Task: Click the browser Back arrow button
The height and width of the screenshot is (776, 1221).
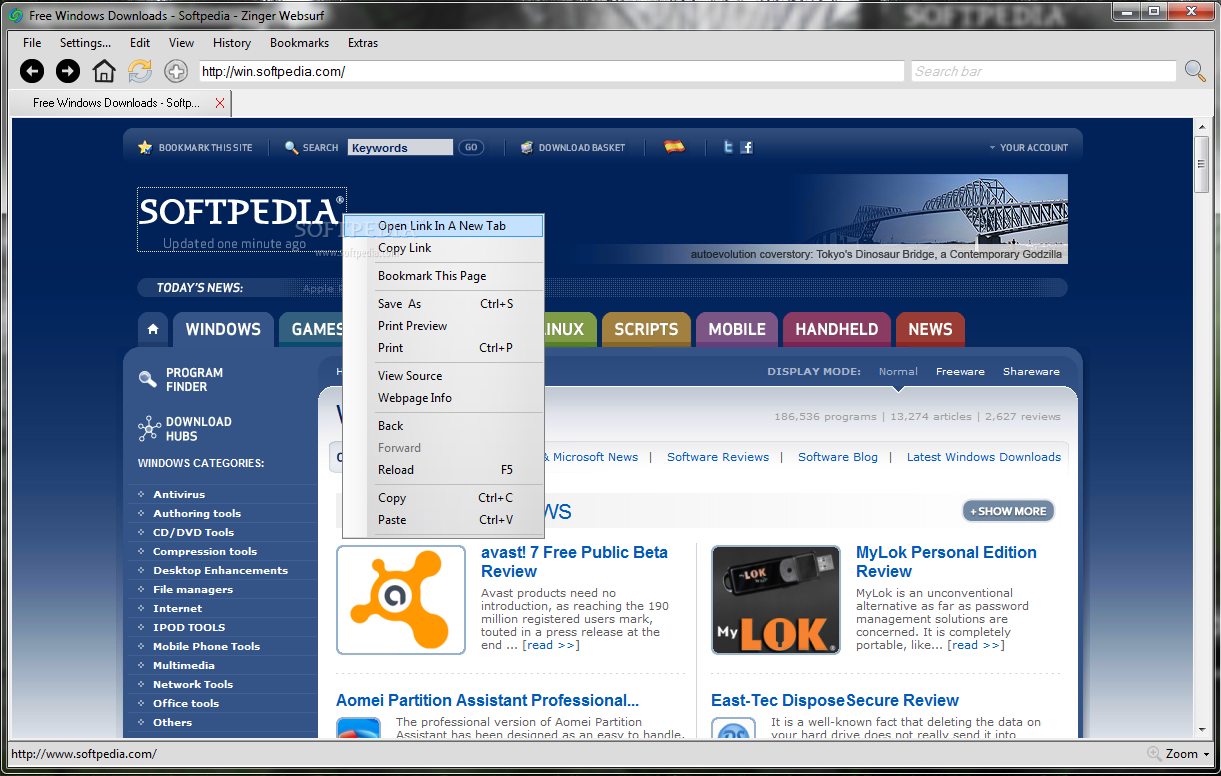Action: click(x=32, y=71)
